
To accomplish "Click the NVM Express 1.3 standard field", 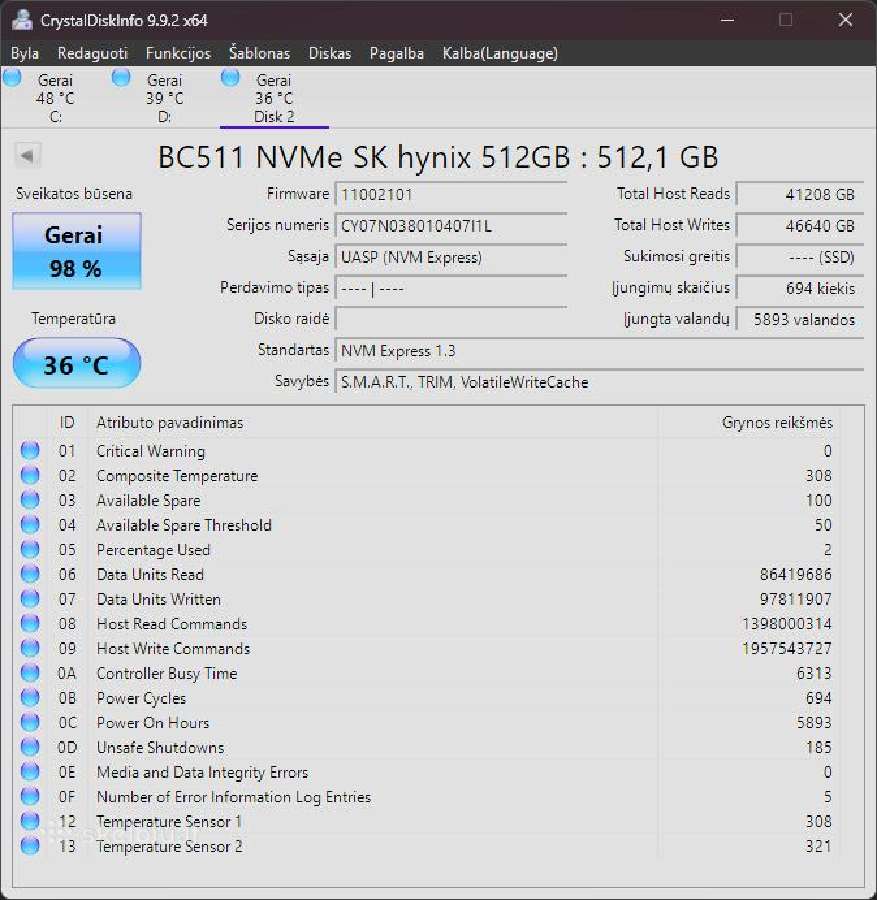I will [600, 351].
